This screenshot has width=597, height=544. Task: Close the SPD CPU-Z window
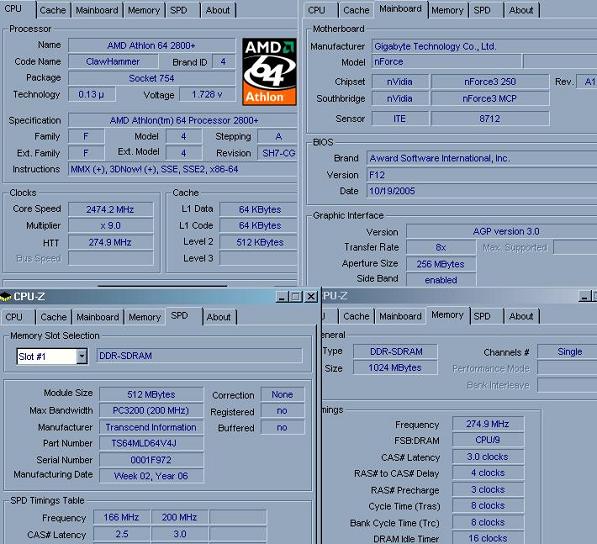tap(311, 297)
